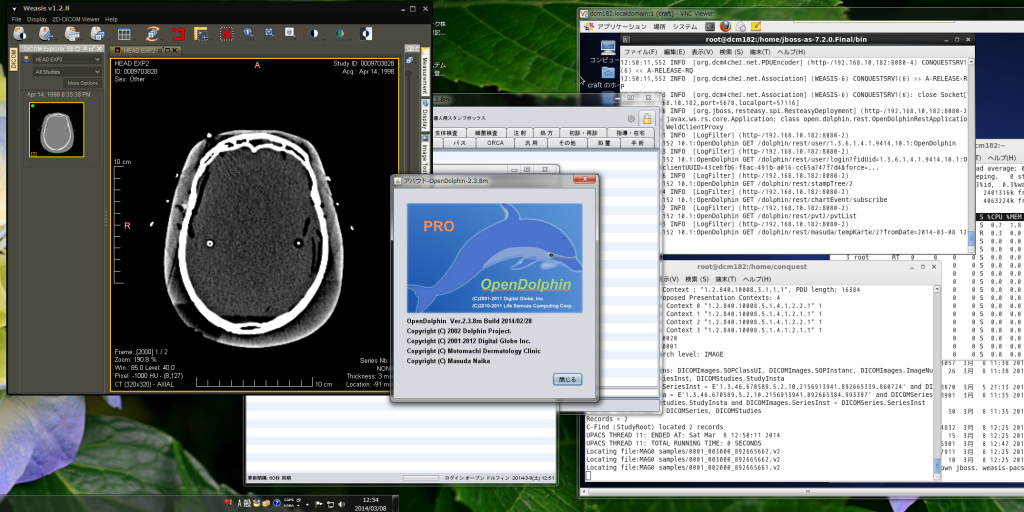Open the image grid layout icon in Weasis
1024x512 pixels.
click(124, 34)
